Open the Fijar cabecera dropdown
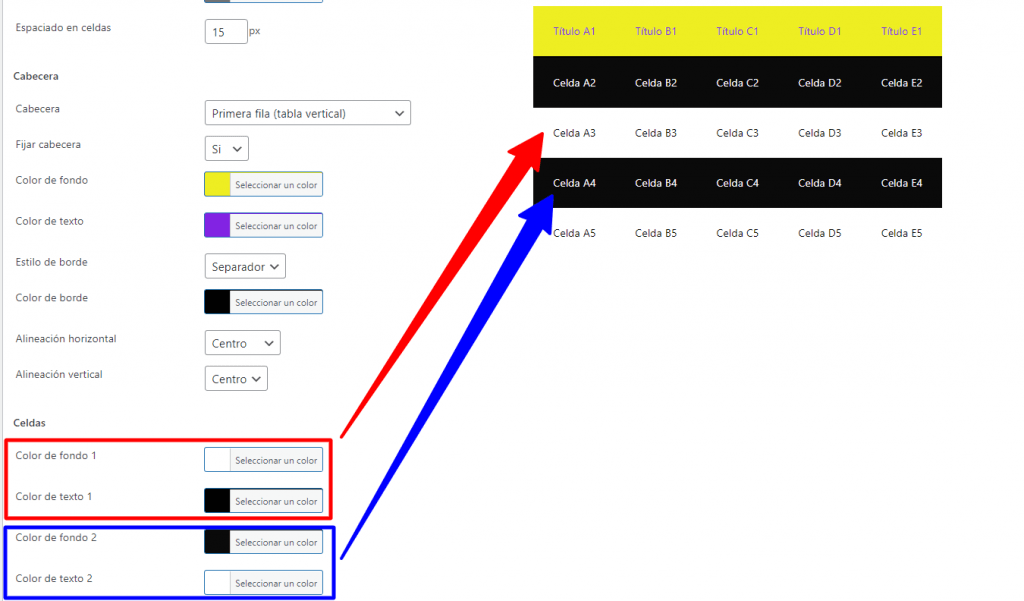Image resolution: width=1024 pixels, height=601 pixels. tap(226, 149)
